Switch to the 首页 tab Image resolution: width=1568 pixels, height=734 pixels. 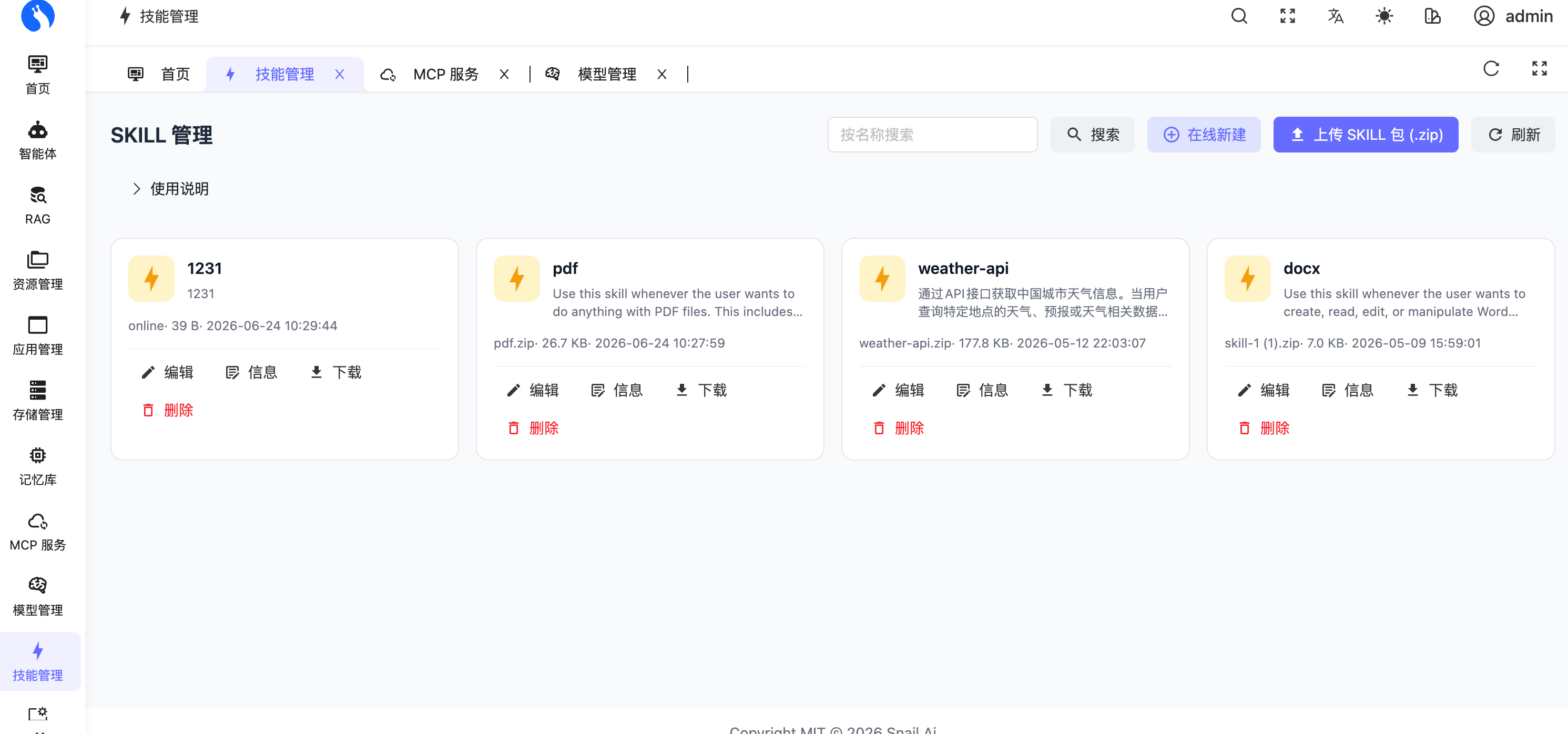pos(159,74)
